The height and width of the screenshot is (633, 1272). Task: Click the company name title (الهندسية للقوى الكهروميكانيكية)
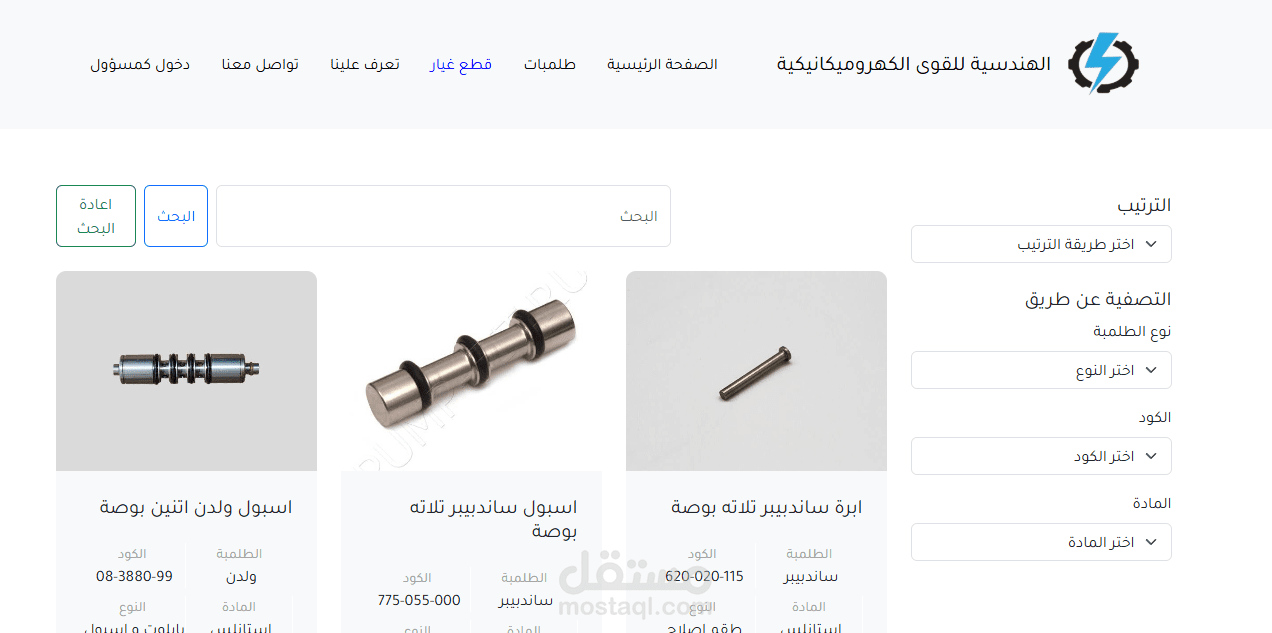click(x=914, y=64)
